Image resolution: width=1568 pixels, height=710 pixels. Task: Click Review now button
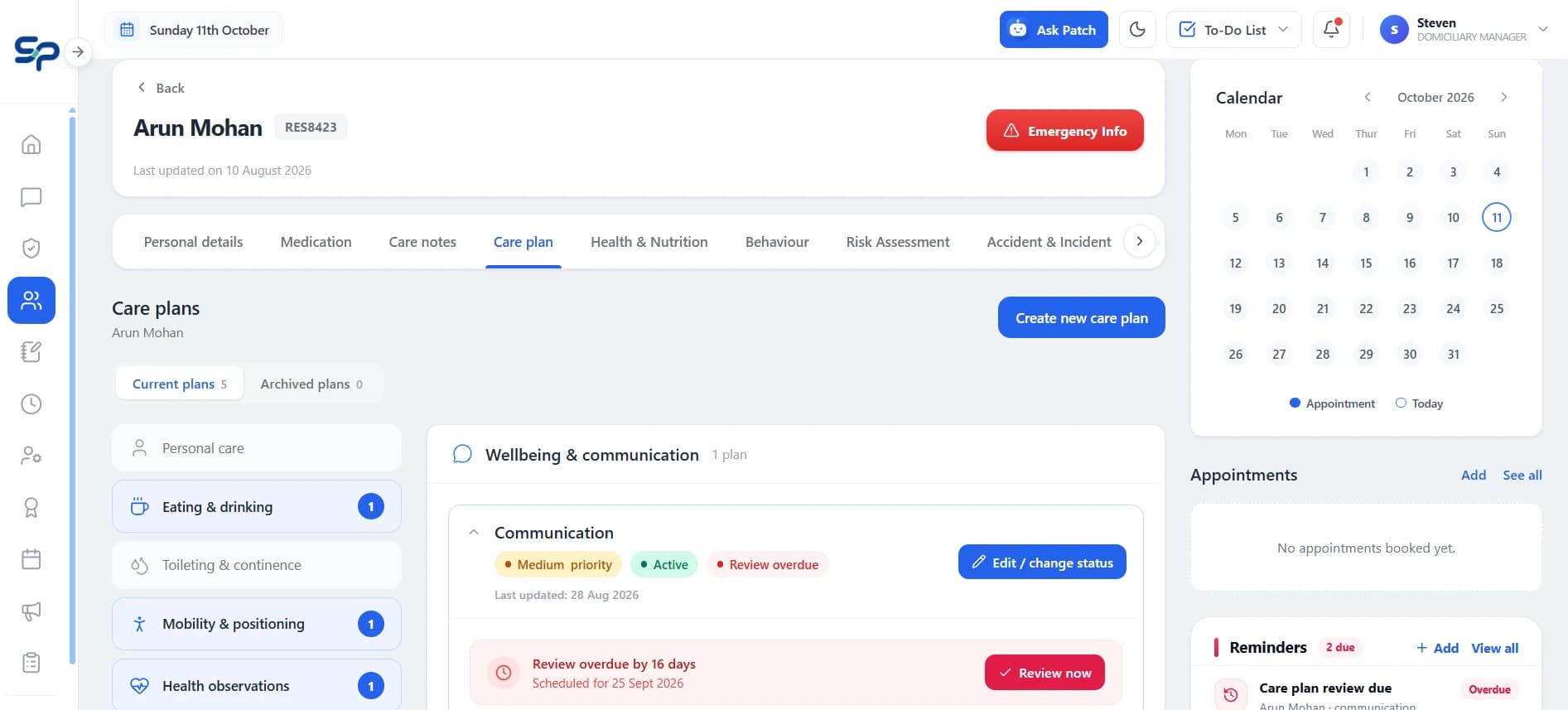(1045, 673)
